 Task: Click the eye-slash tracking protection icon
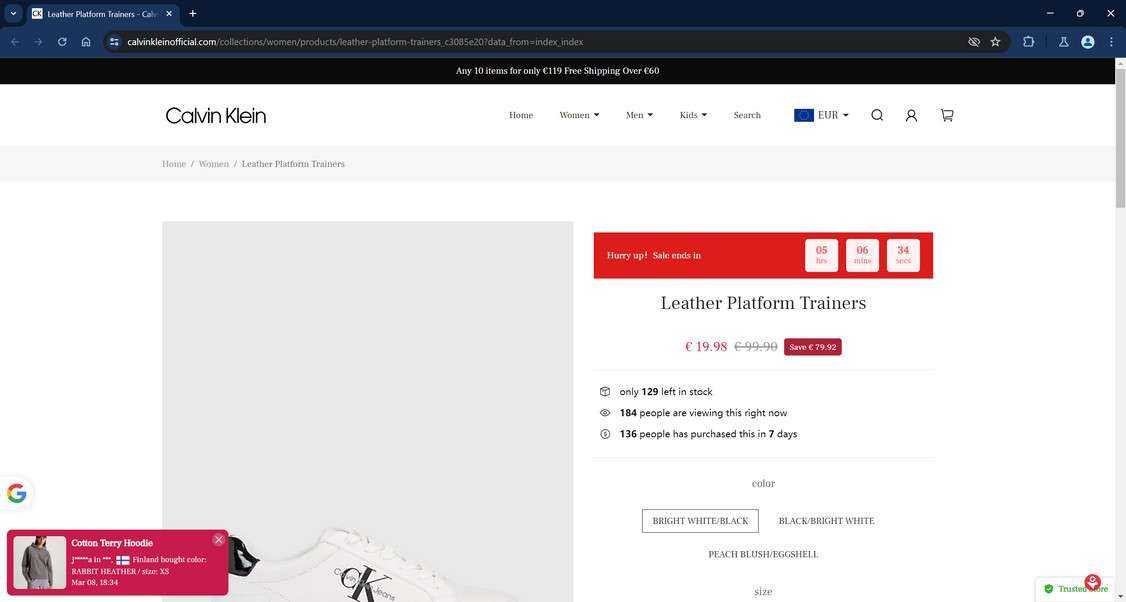pos(974,42)
